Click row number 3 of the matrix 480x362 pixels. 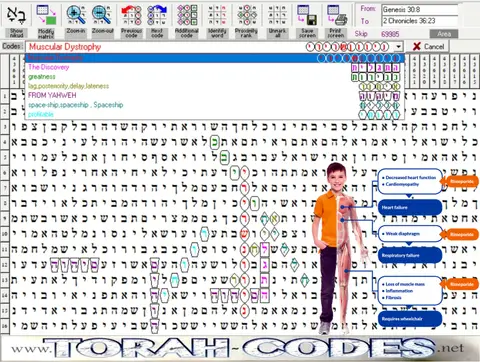pos(5,127)
